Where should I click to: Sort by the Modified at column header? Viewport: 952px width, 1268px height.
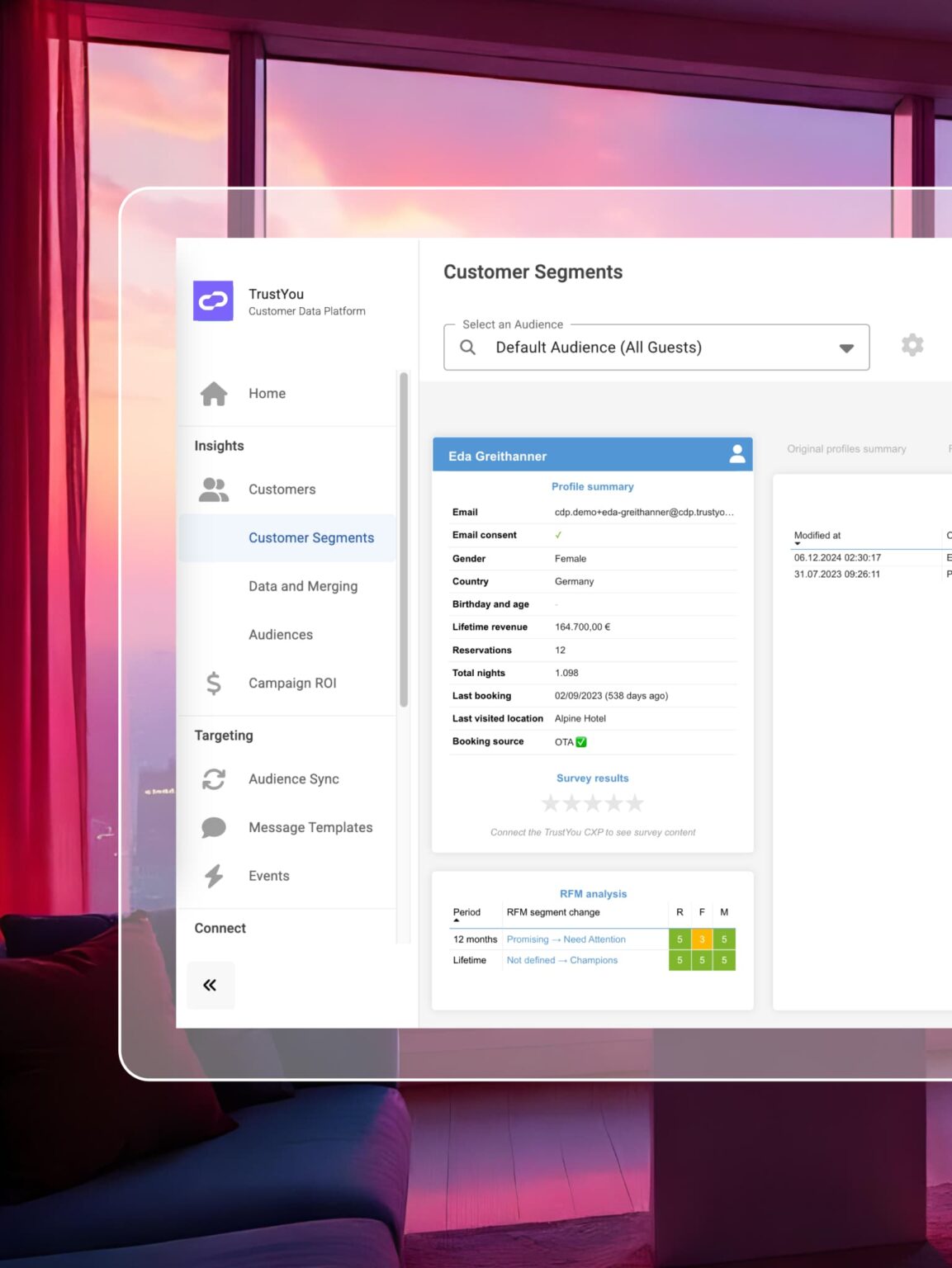[x=817, y=536]
